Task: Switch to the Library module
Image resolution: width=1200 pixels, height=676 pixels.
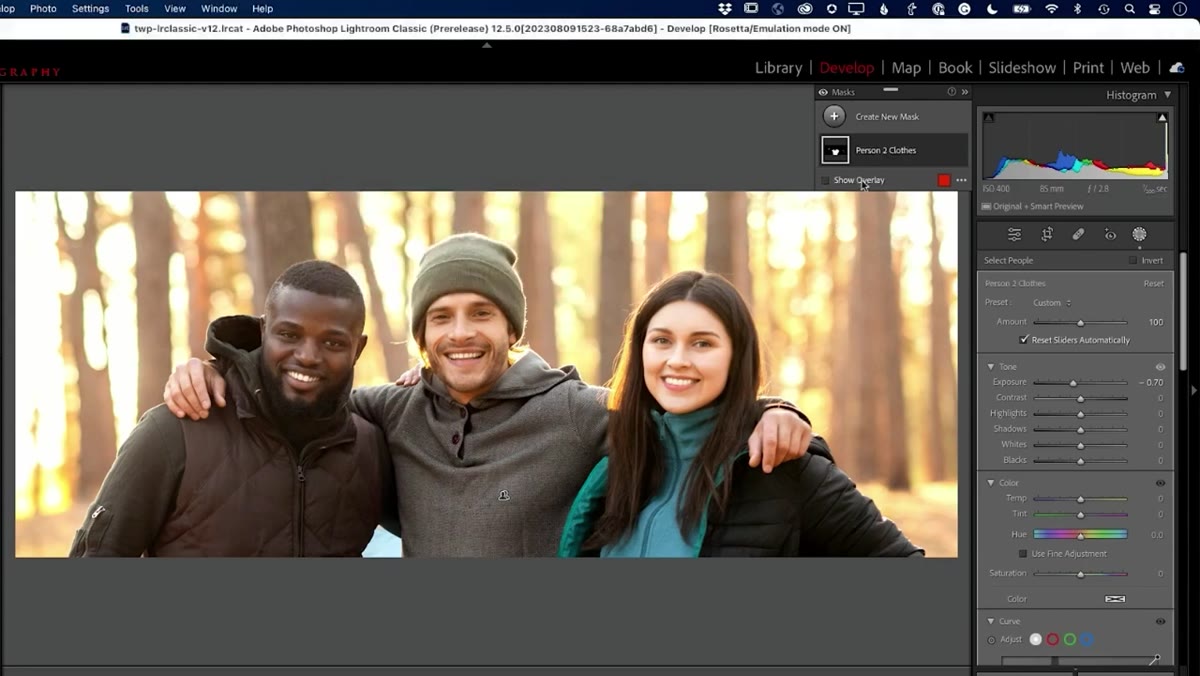Action: tap(778, 68)
